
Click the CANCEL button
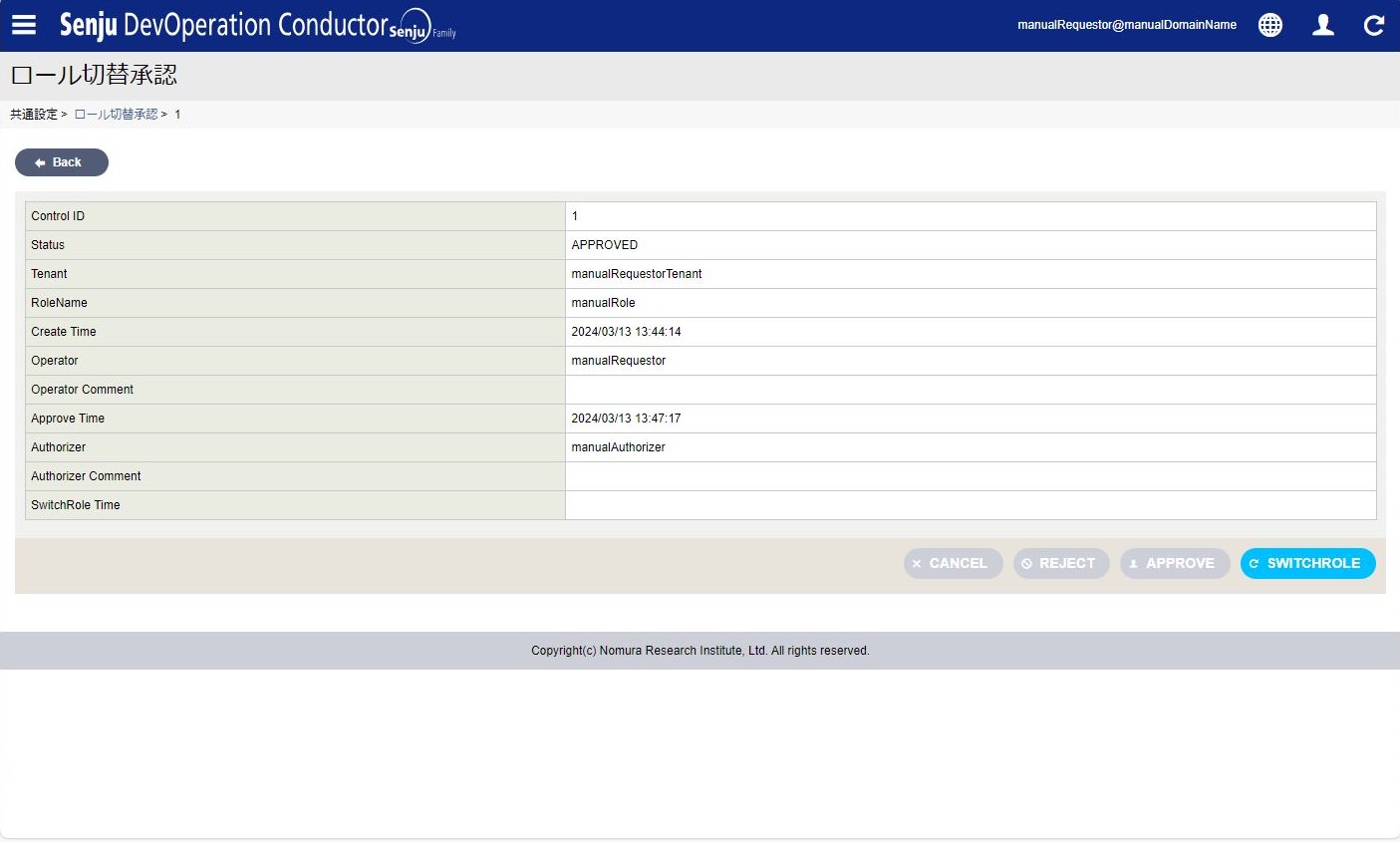954,563
